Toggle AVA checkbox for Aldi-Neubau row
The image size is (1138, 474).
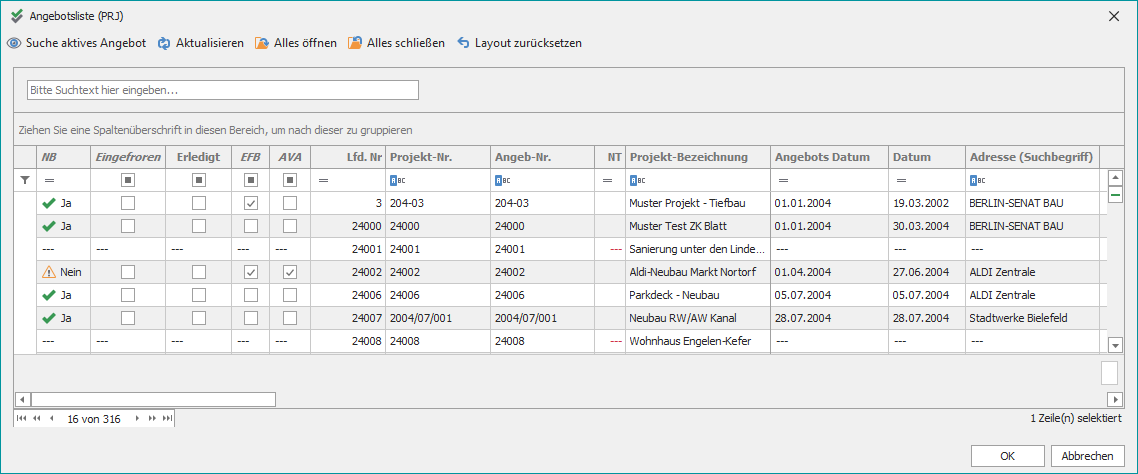(x=290, y=272)
